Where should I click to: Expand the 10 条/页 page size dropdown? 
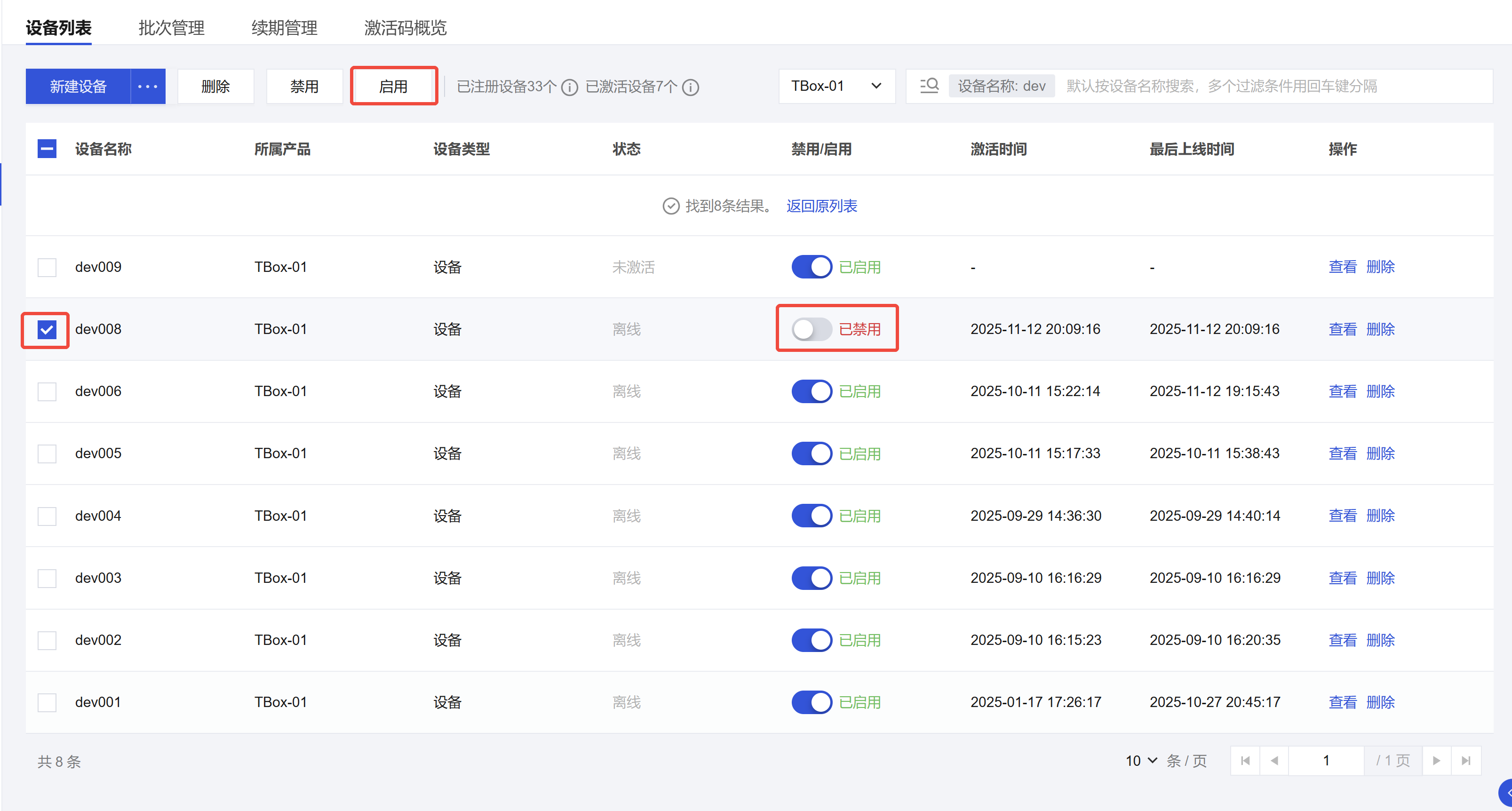coord(1141,761)
